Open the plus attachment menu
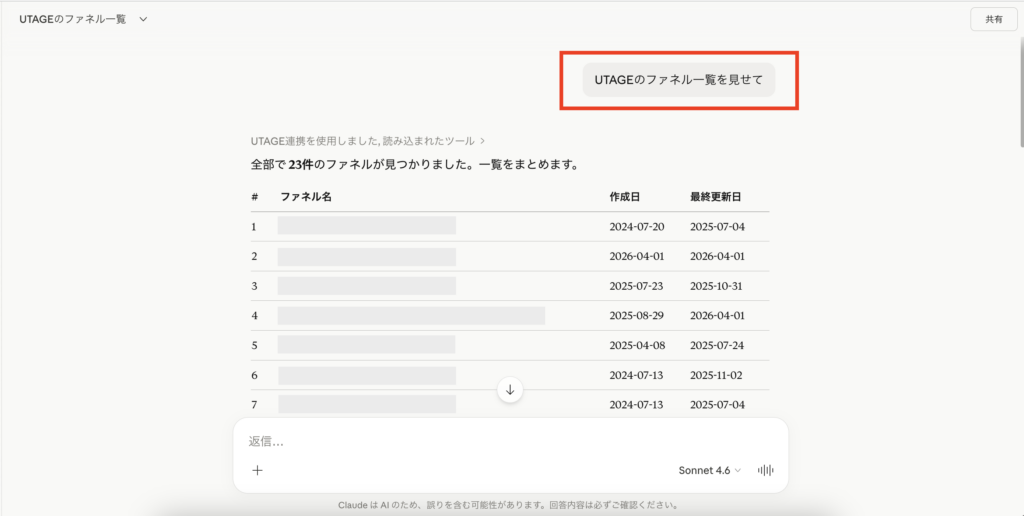1024x516 pixels. (x=257, y=470)
